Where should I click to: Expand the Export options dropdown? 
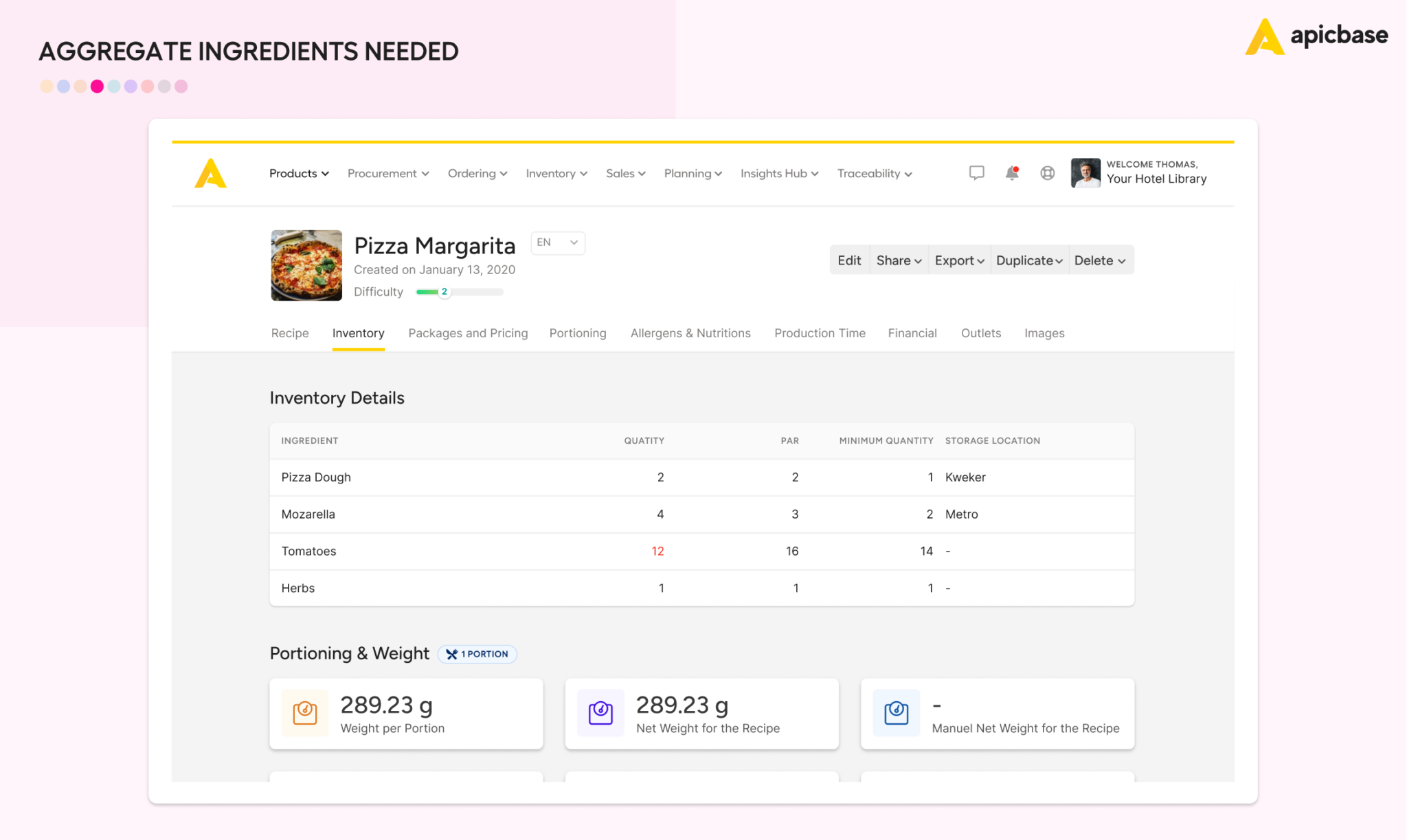[x=959, y=260]
